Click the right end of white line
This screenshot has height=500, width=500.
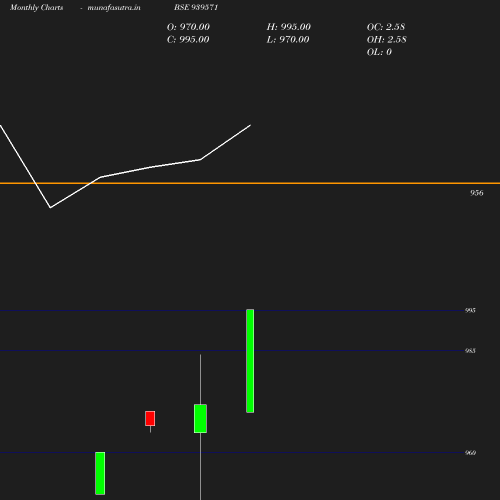coord(250,125)
